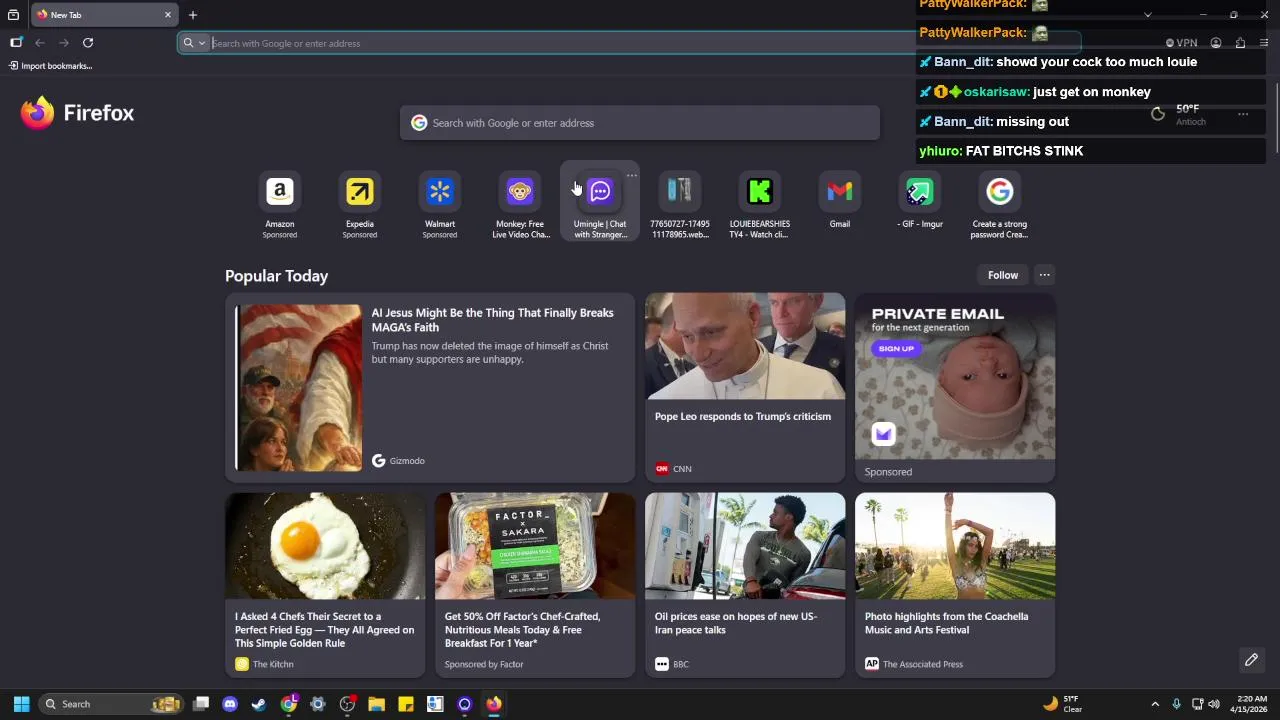Click Import bookmarks in bookmarks toolbar

coord(50,66)
